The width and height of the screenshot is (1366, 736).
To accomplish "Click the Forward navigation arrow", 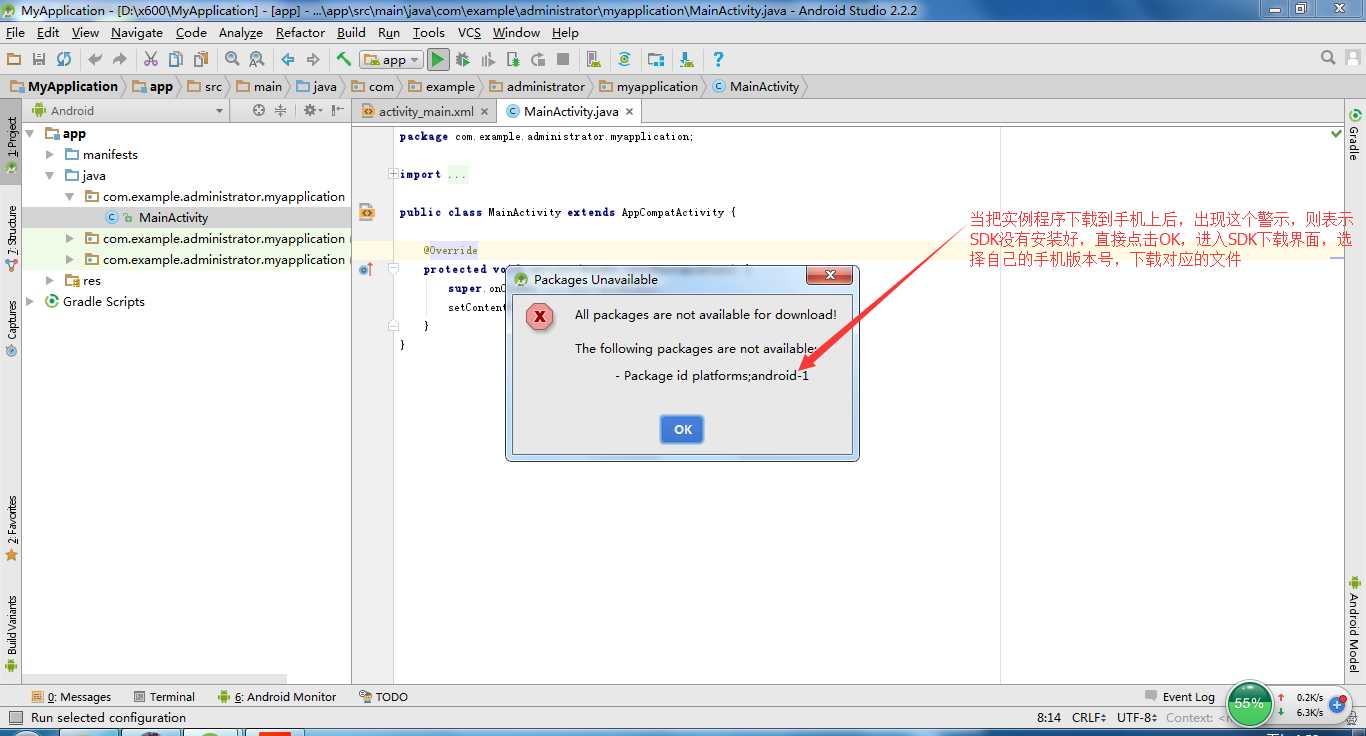I will 313,60.
